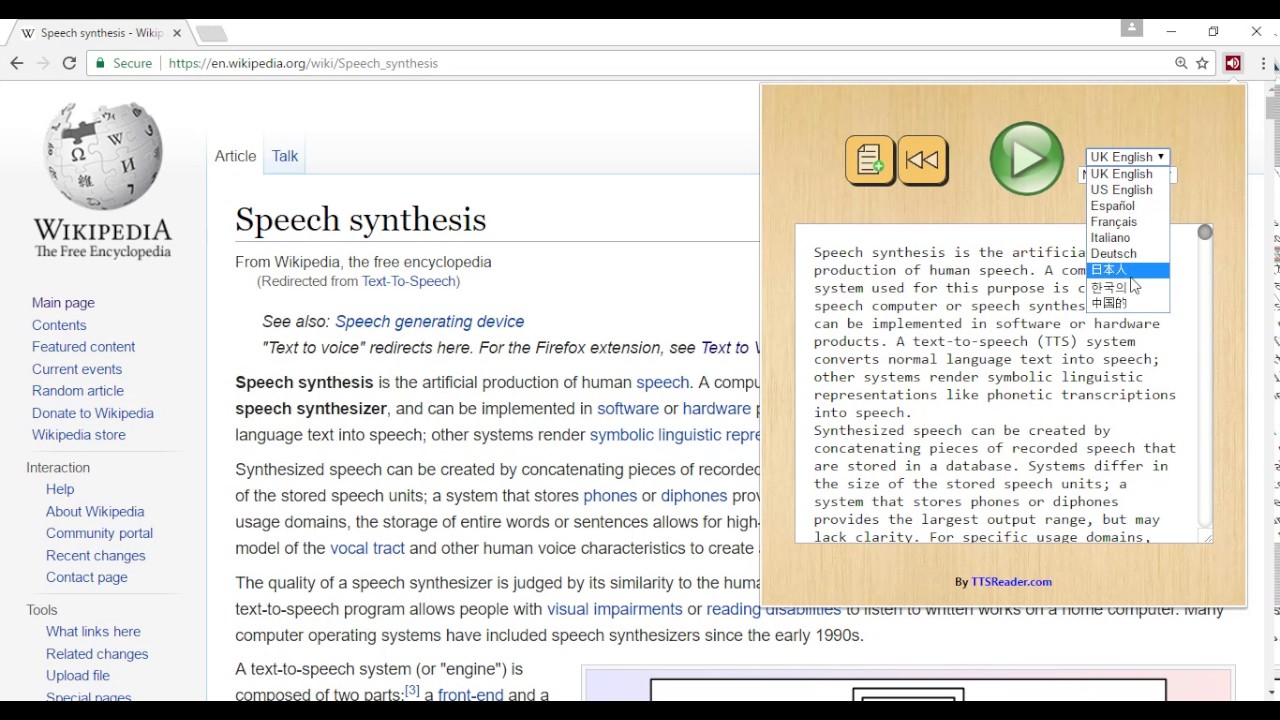Click the text area scrollbar thumb
The image size is (1280, 720).
tap(1205, 232)
